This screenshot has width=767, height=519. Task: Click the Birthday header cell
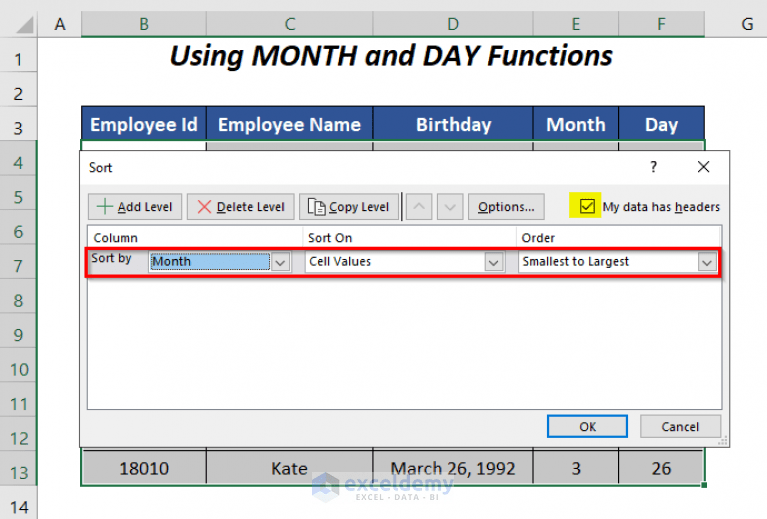point(453,124)
